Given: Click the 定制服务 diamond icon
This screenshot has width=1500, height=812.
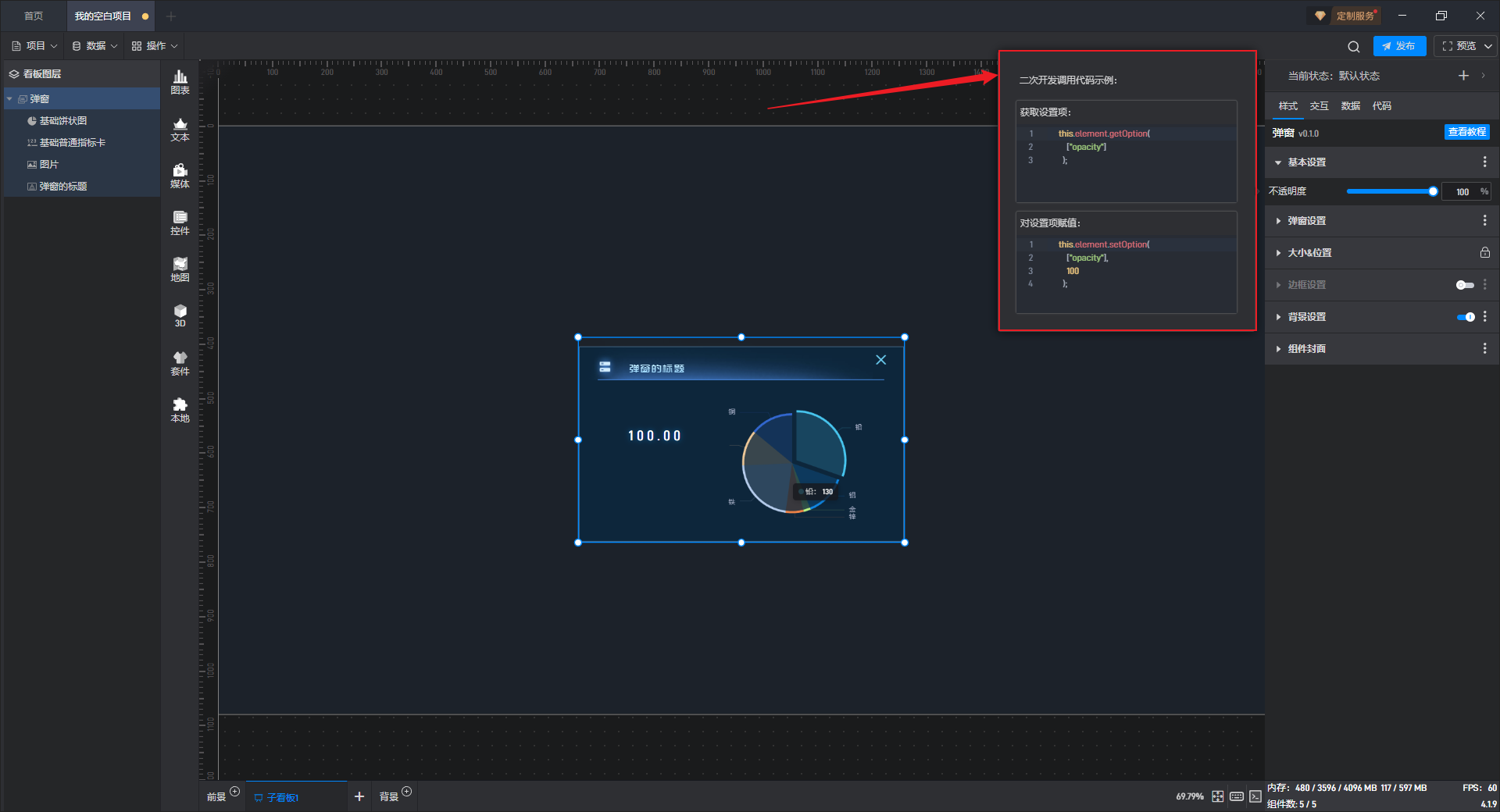Looking at the screenshot, I should tap(1320, 16).
